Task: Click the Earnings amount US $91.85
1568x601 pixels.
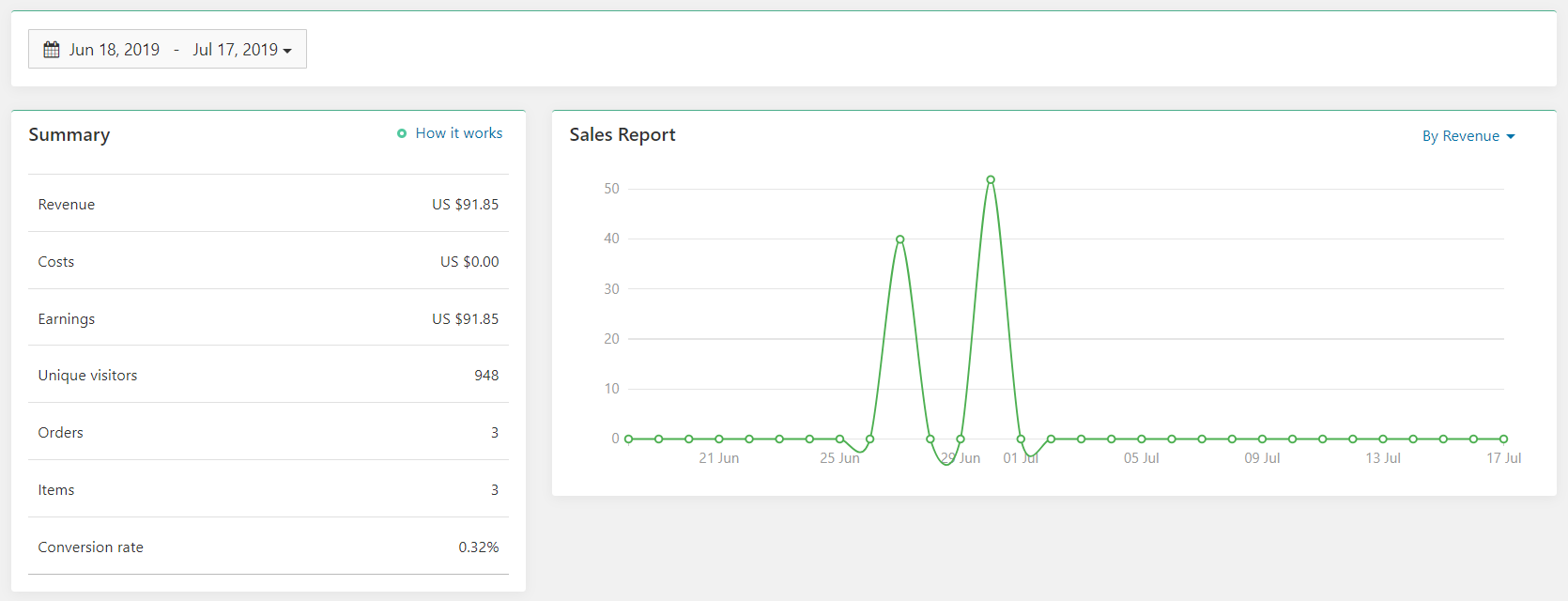Action: coord(465,319)
